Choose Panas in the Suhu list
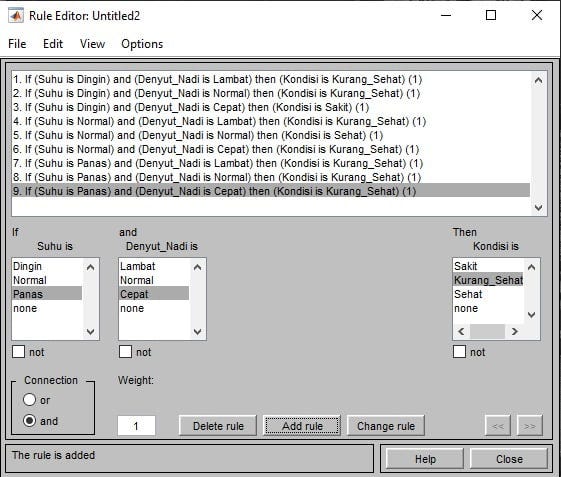Image resolution: width=561 pixels, height=477 pixels. [47, 294]
